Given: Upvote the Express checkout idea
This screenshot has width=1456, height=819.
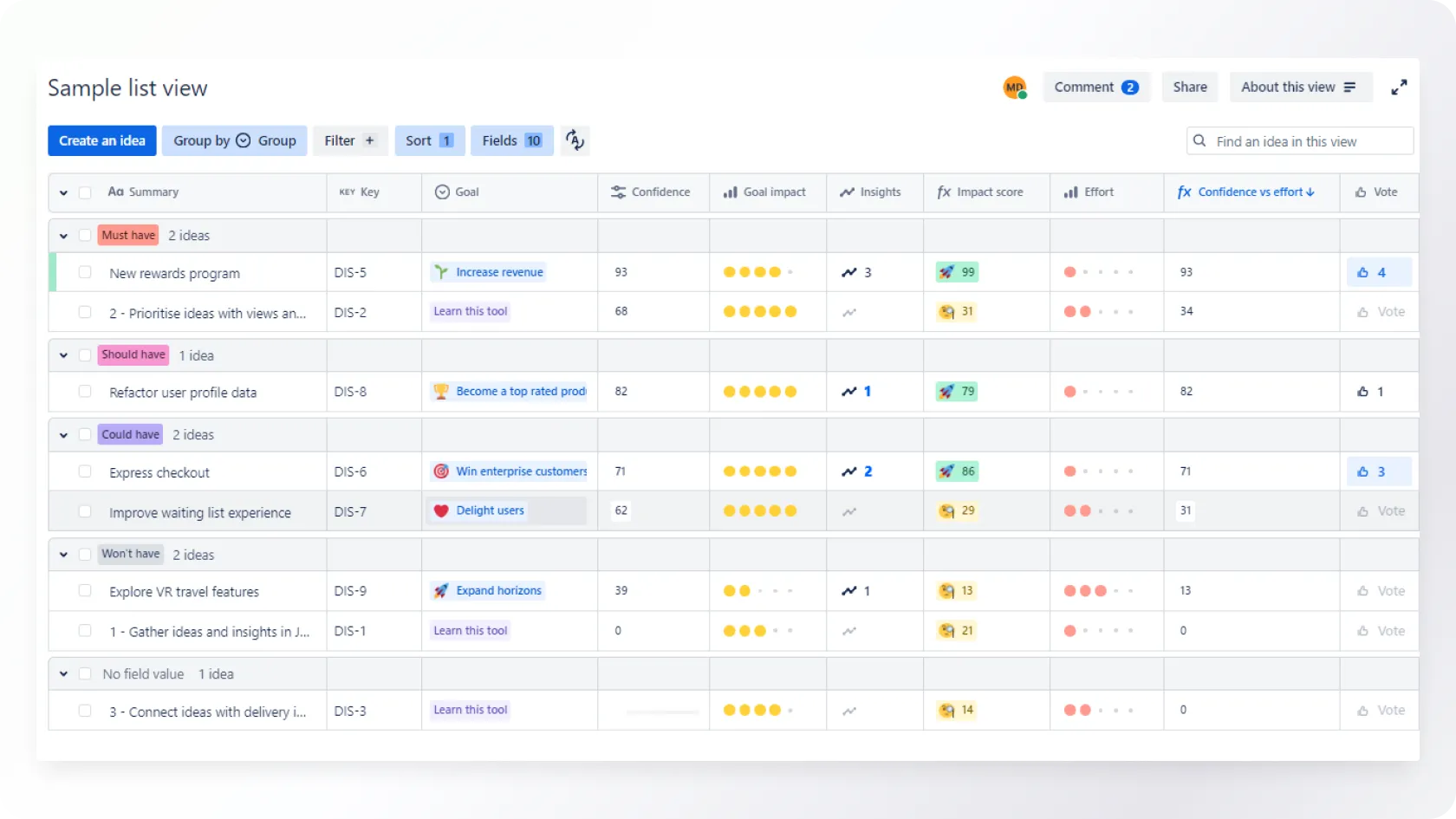Looking at the screenshot, I should [1378, 471].
